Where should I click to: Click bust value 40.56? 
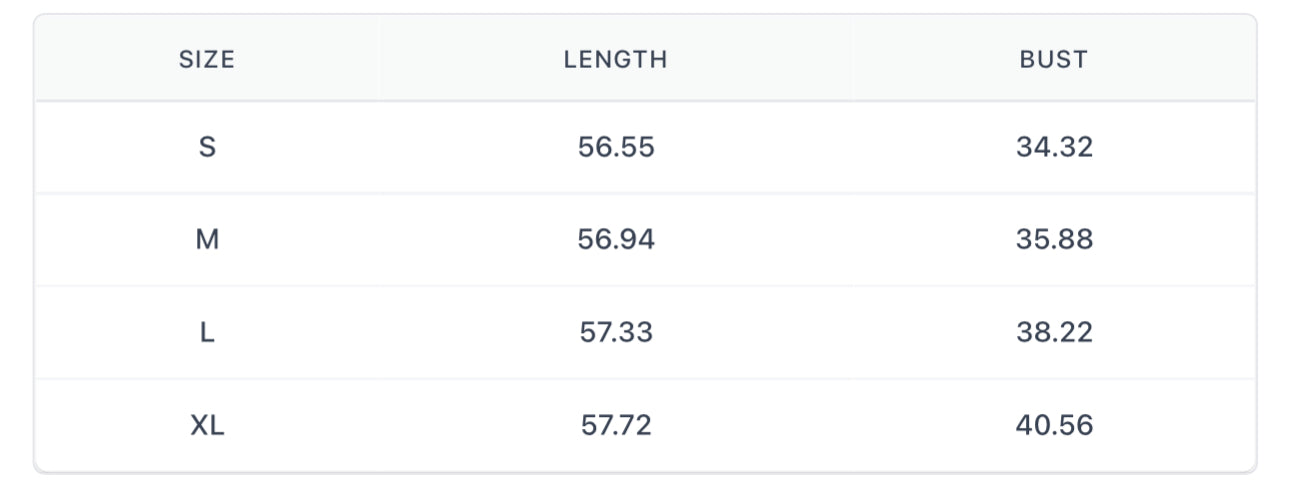[1054, 426]
